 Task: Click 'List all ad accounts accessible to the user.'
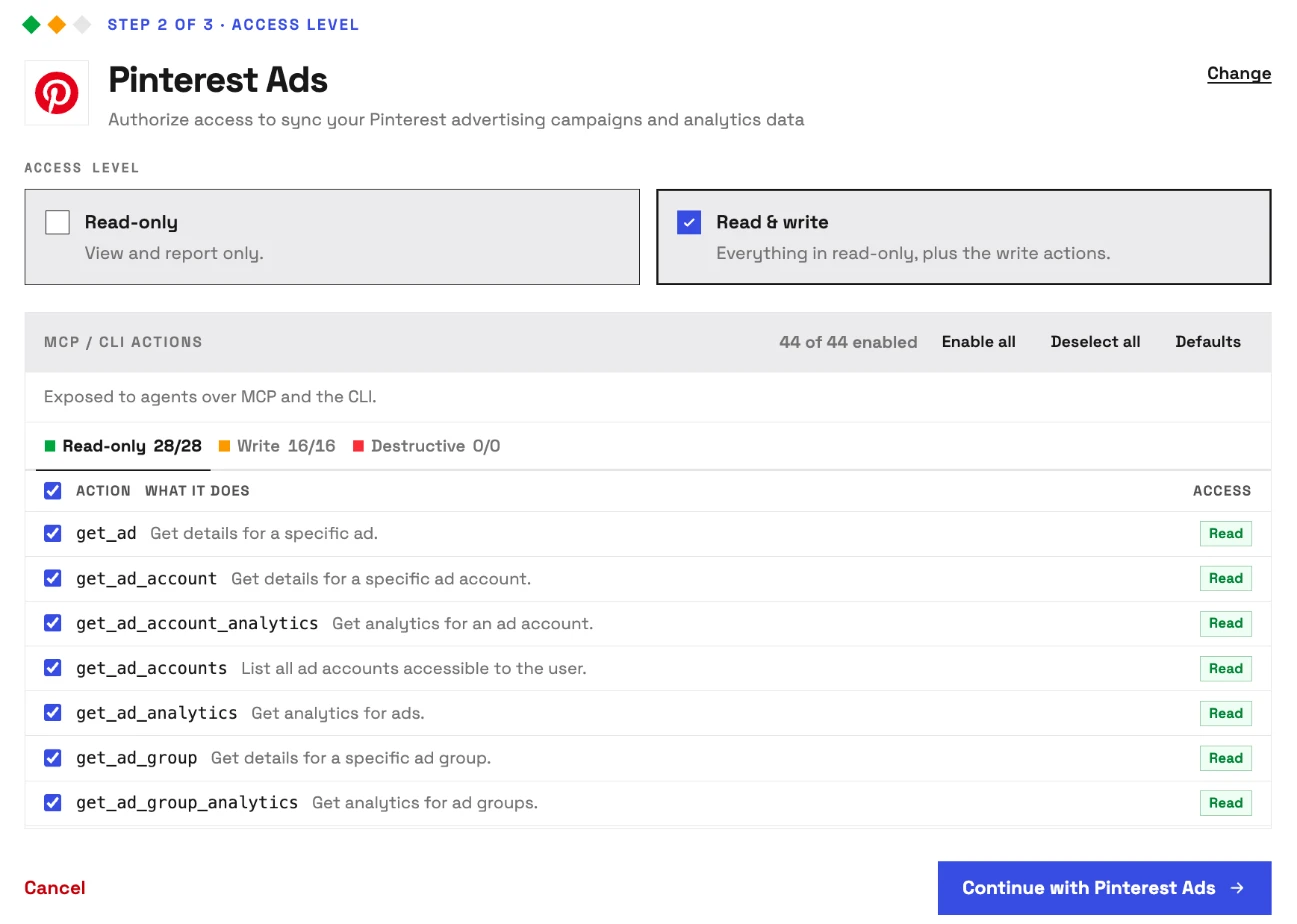[x=414, y=668]
